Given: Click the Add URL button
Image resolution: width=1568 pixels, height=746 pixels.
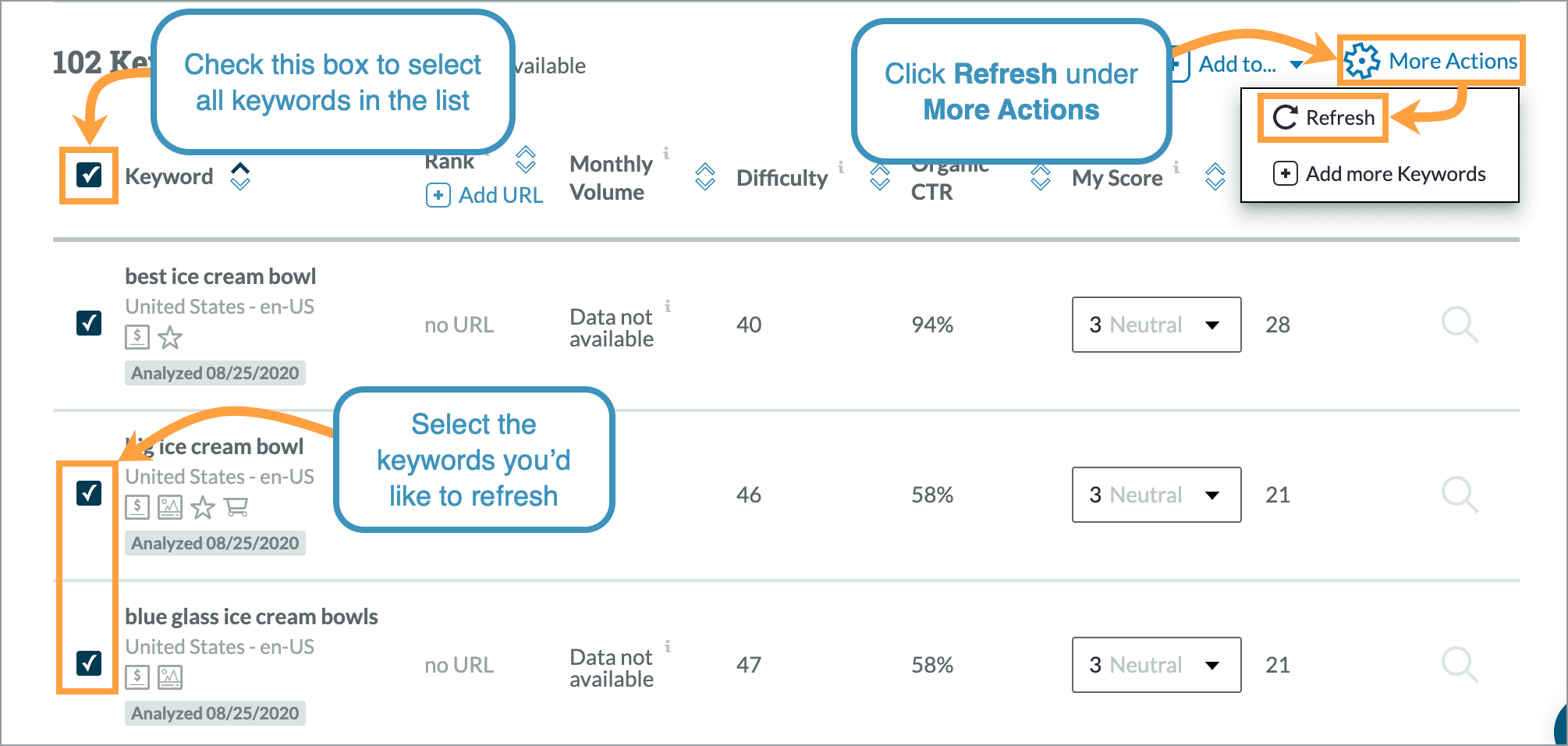Looking at the screenshot, I should point(484,194).
